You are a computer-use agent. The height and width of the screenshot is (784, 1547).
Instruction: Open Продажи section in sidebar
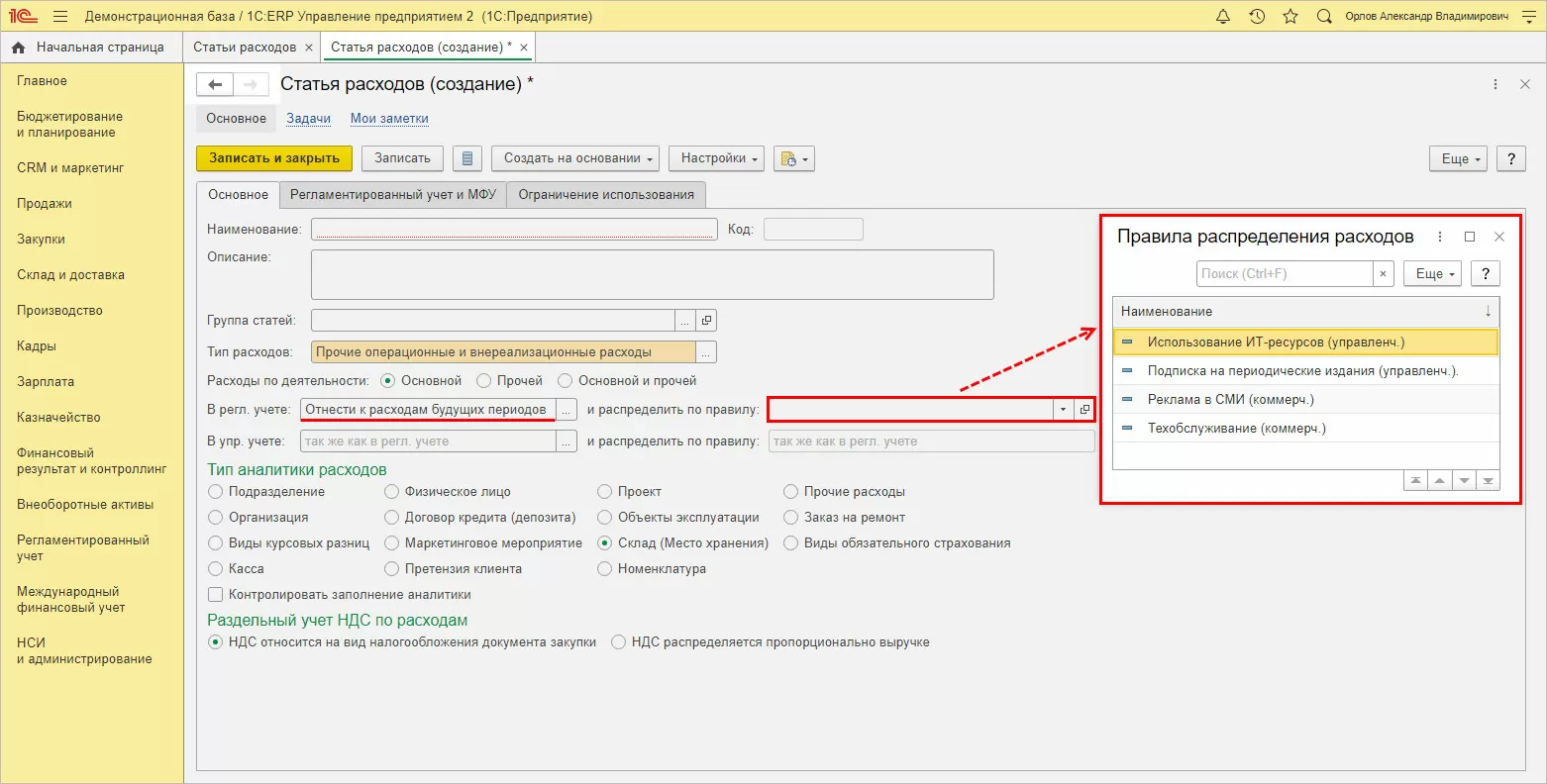click(x=45, y=204)
